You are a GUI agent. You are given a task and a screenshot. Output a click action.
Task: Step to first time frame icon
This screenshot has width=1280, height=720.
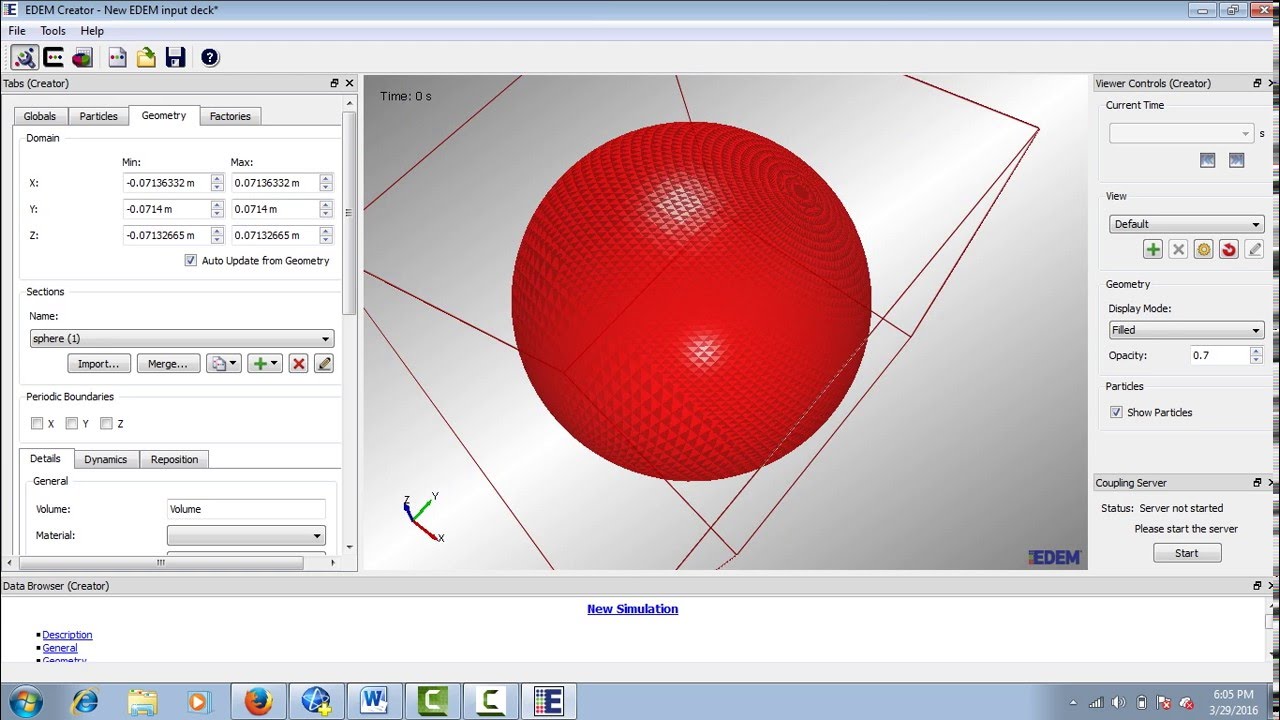[1207, 160]
